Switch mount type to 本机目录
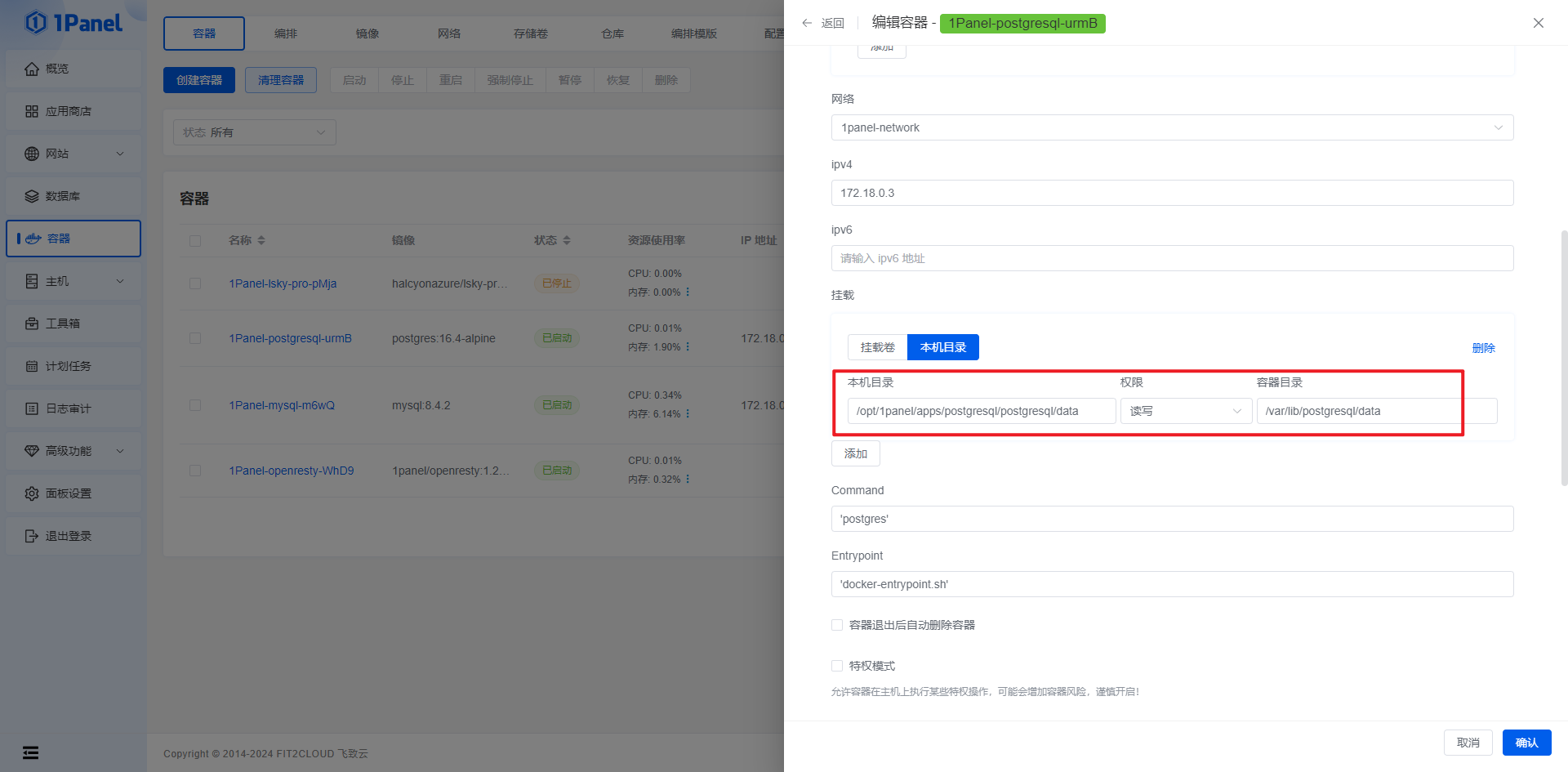 point(943,347)
